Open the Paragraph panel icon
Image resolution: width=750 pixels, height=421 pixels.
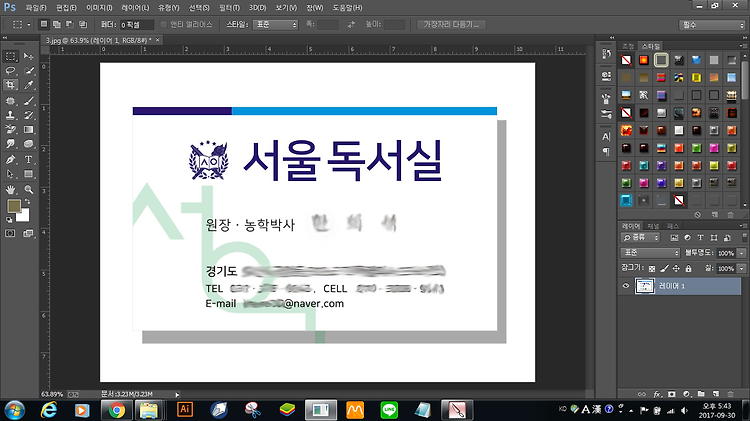[606, 152]
